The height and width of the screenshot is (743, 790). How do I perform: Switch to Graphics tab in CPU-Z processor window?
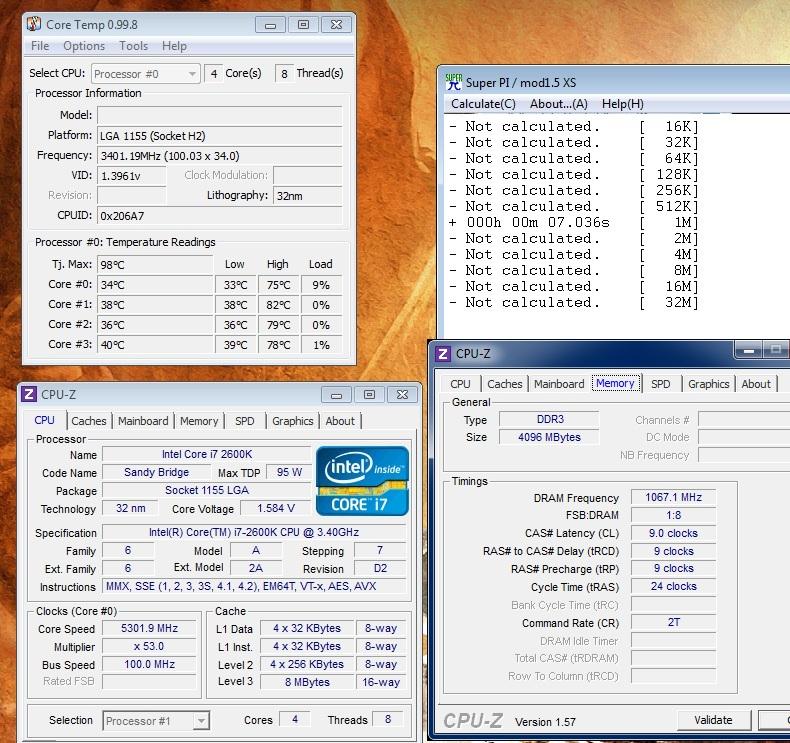293,421
